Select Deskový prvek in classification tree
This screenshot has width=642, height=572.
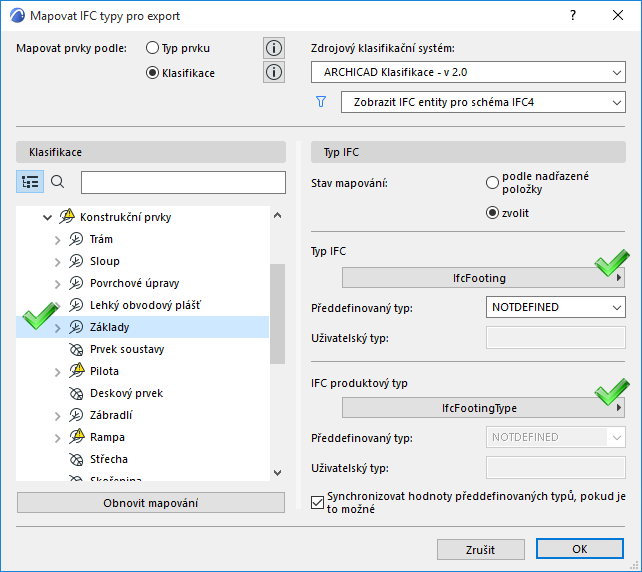pyautogui.click(x=126, y=393)
